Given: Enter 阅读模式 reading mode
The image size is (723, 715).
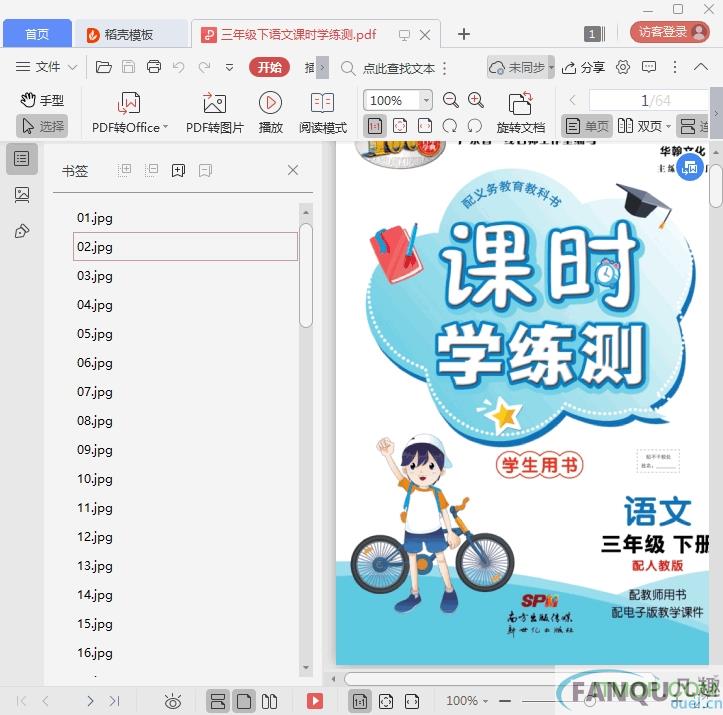Looking at the screenshot, I should 322,113.
